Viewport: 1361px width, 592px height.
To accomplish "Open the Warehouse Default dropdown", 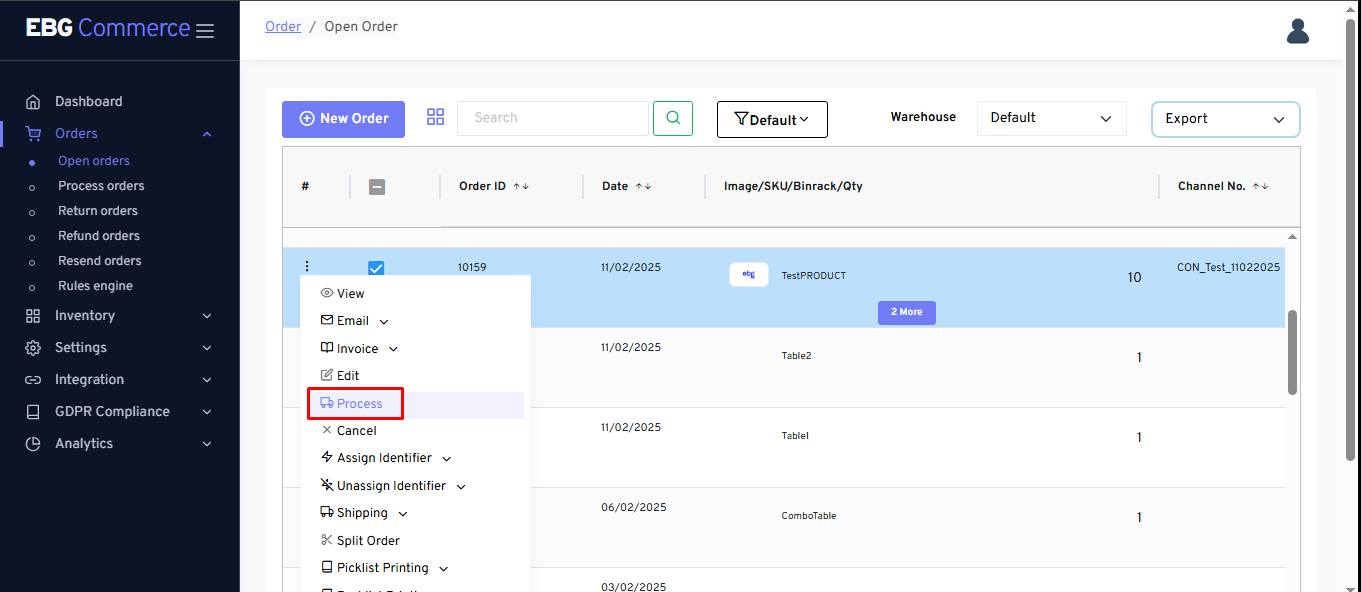I will coord(1051,118).
